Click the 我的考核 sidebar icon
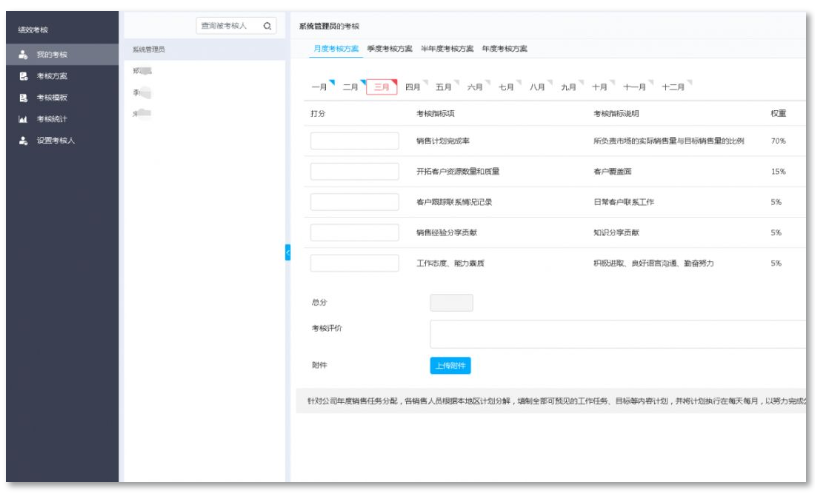The height and width of the screenshot is (495, 815). tap(23, 54)
